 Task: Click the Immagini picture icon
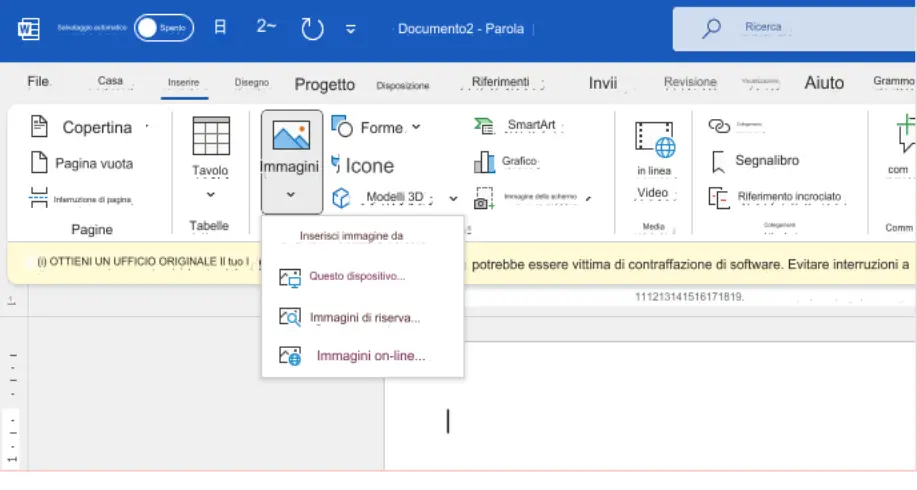pyautogui.click(x=291, y=136)
